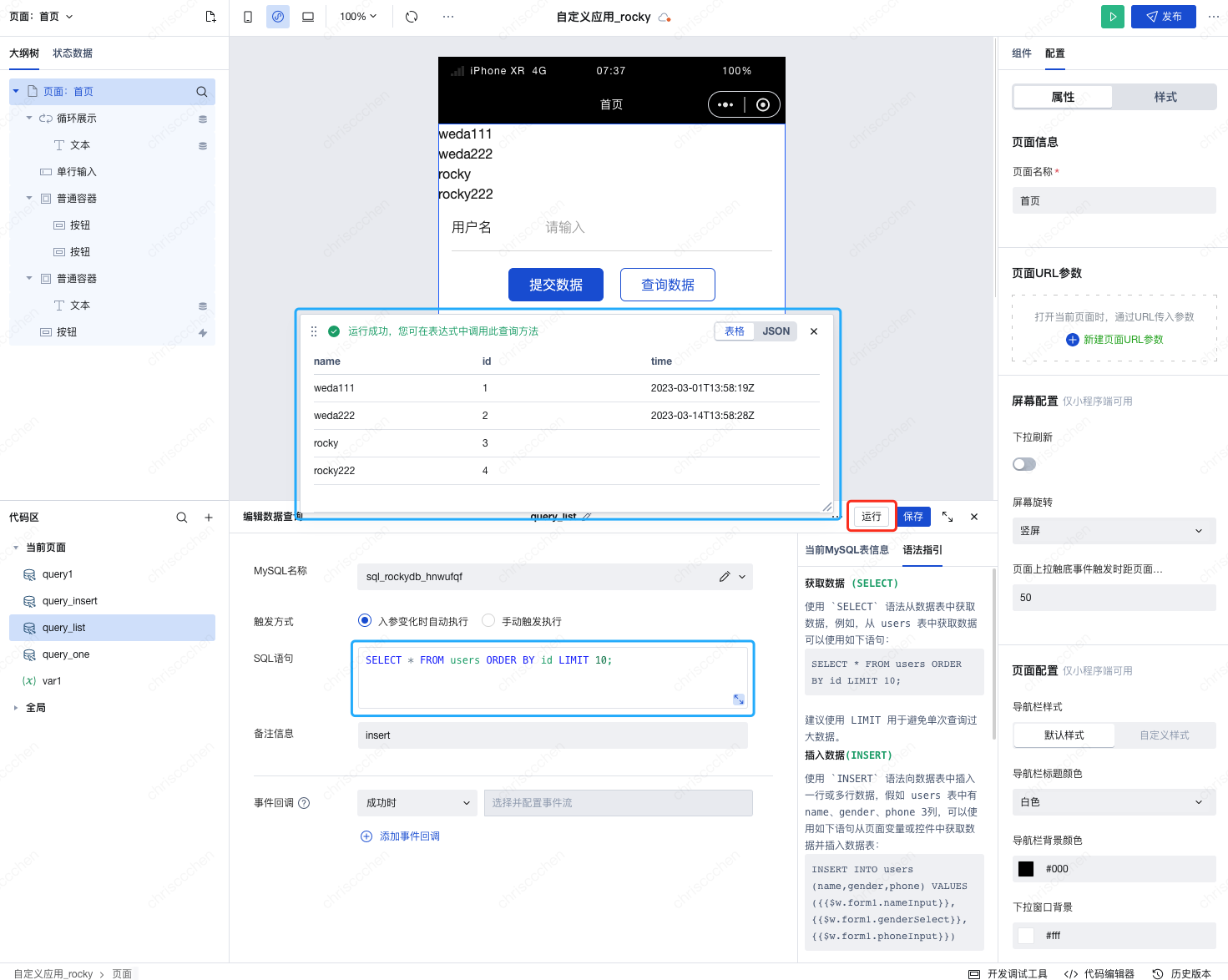Viewport: 1228px width, 980px height.
Task: Open the zoom 100% dropdown
Action: click(358, 17)
